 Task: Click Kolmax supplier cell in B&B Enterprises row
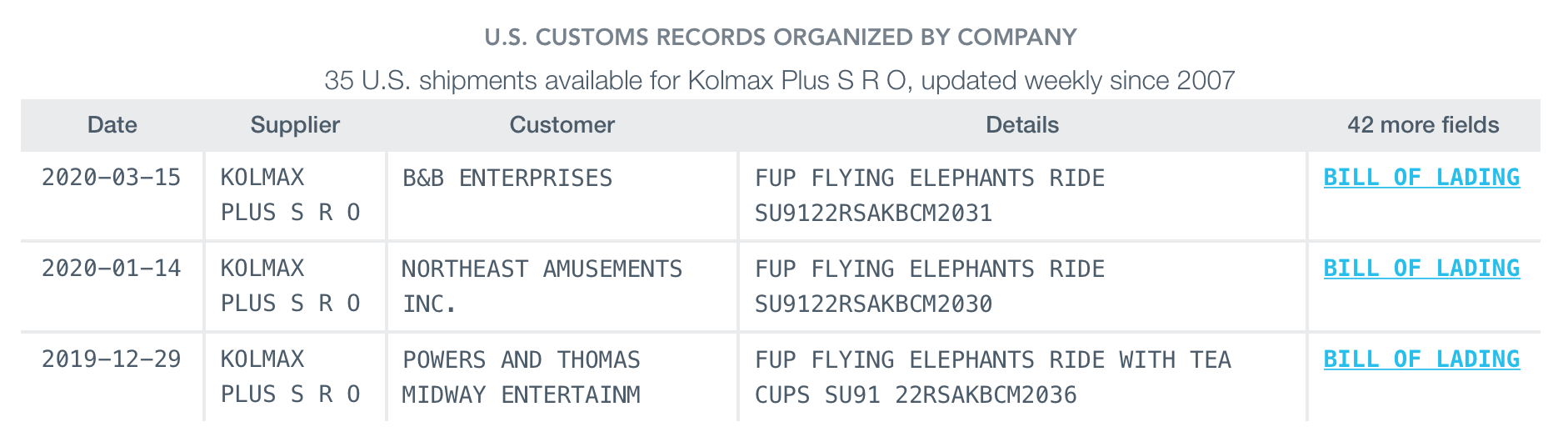click(290, 195)
